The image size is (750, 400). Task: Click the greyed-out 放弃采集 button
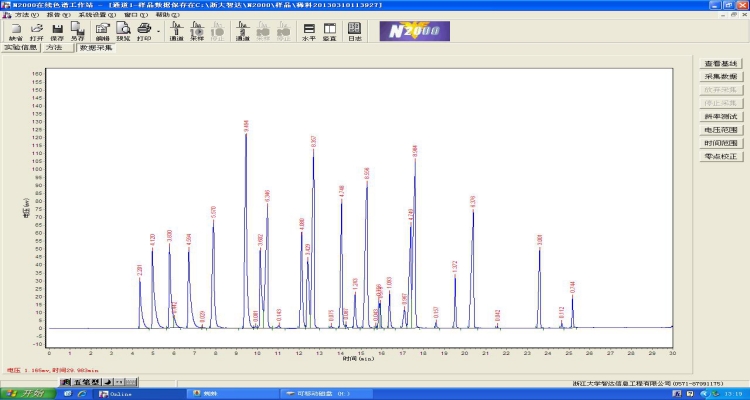click(x=721, y=90)
